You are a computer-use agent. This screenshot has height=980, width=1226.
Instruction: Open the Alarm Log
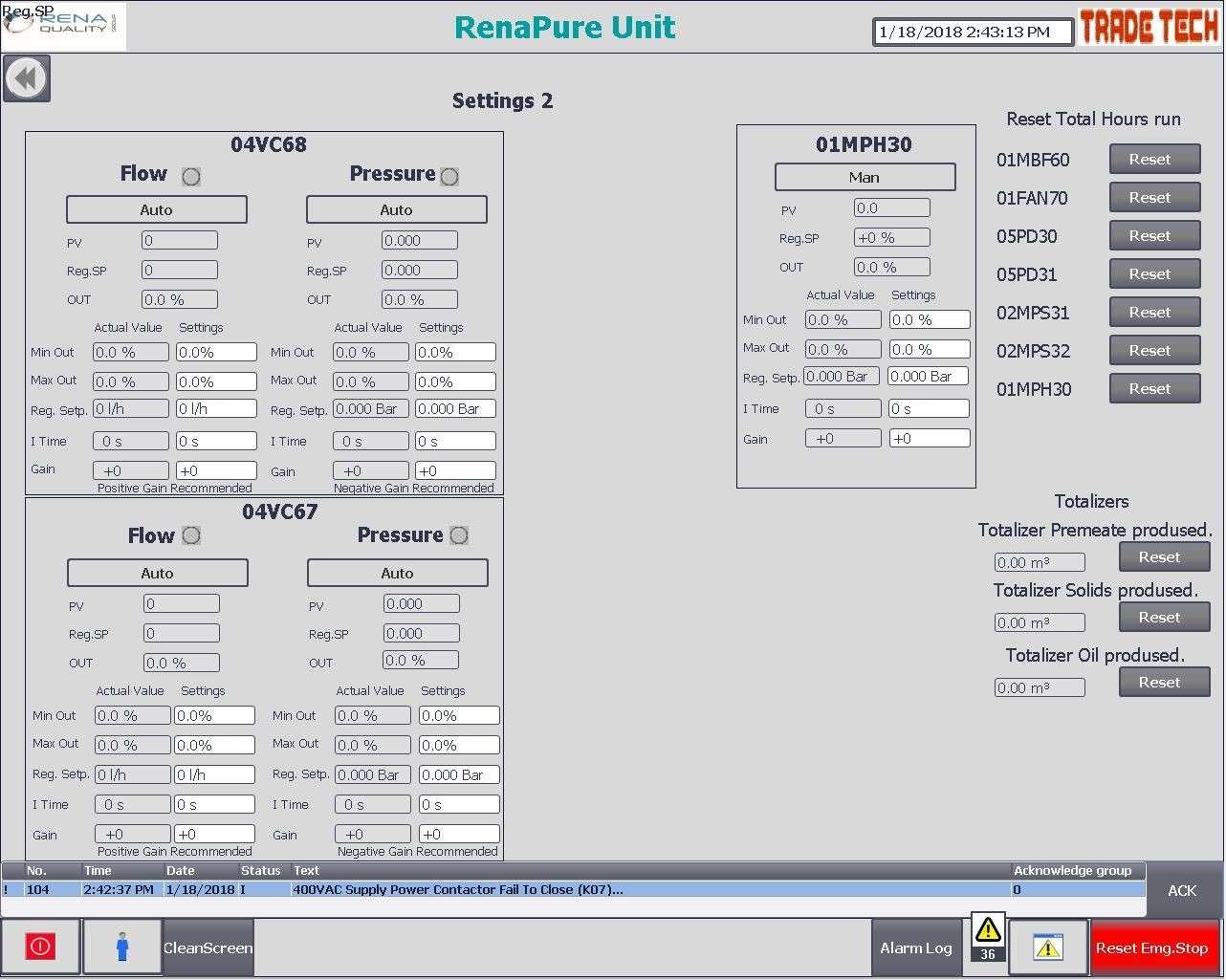tap(916, 947)
